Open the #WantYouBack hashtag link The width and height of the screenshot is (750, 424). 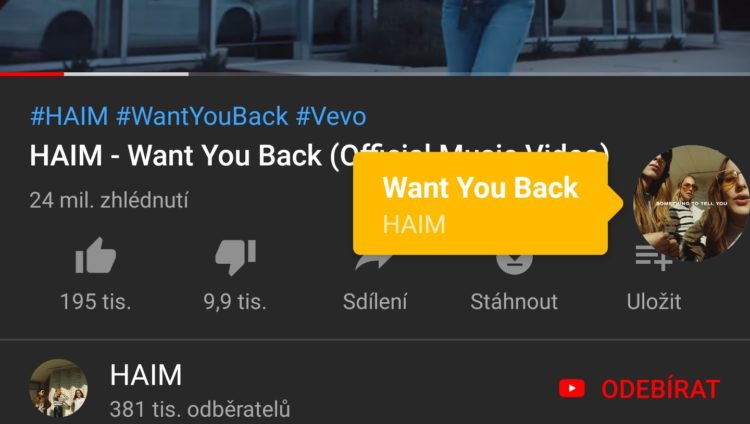[x=202, y=116]
